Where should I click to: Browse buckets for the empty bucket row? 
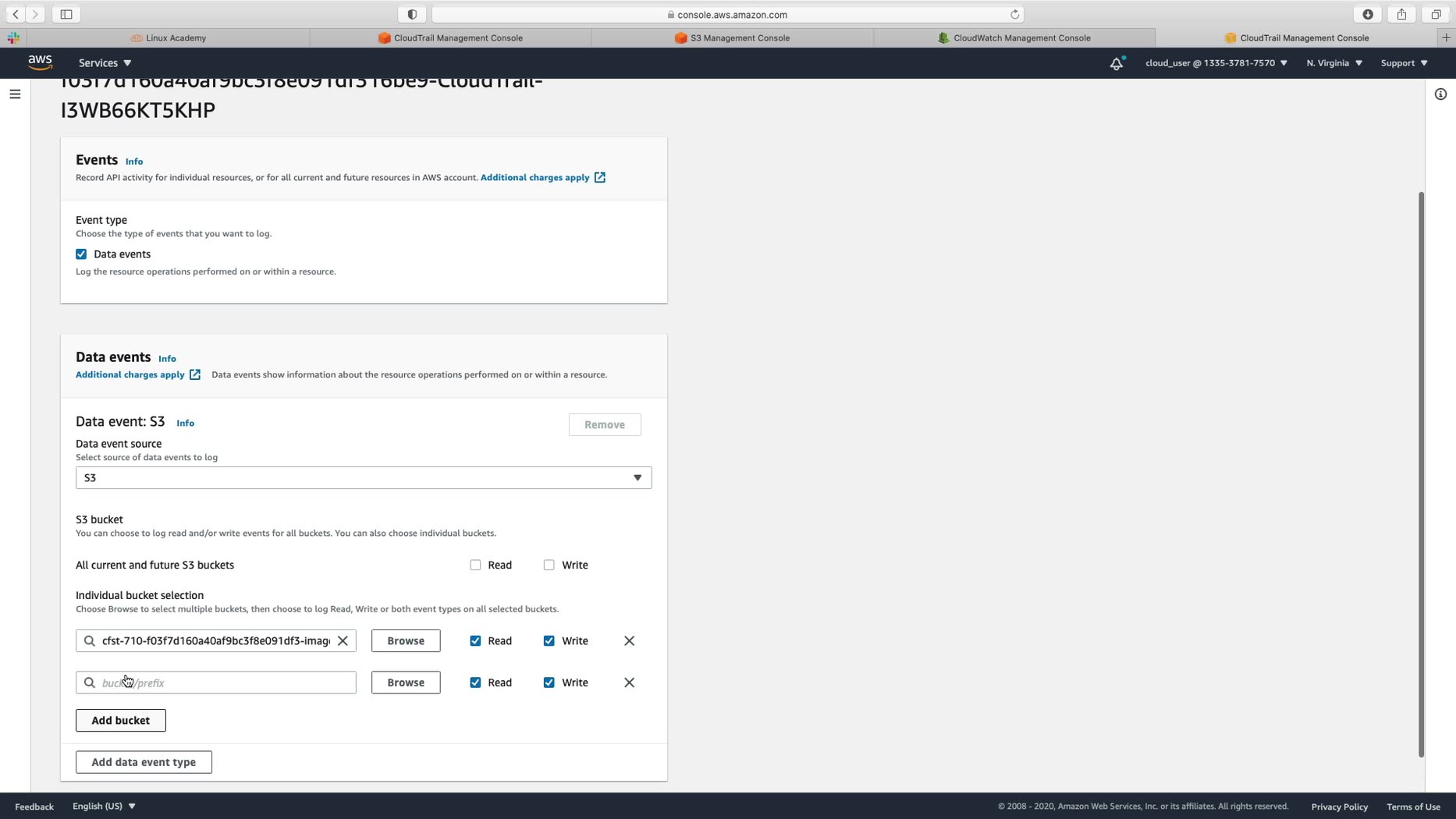406,682
